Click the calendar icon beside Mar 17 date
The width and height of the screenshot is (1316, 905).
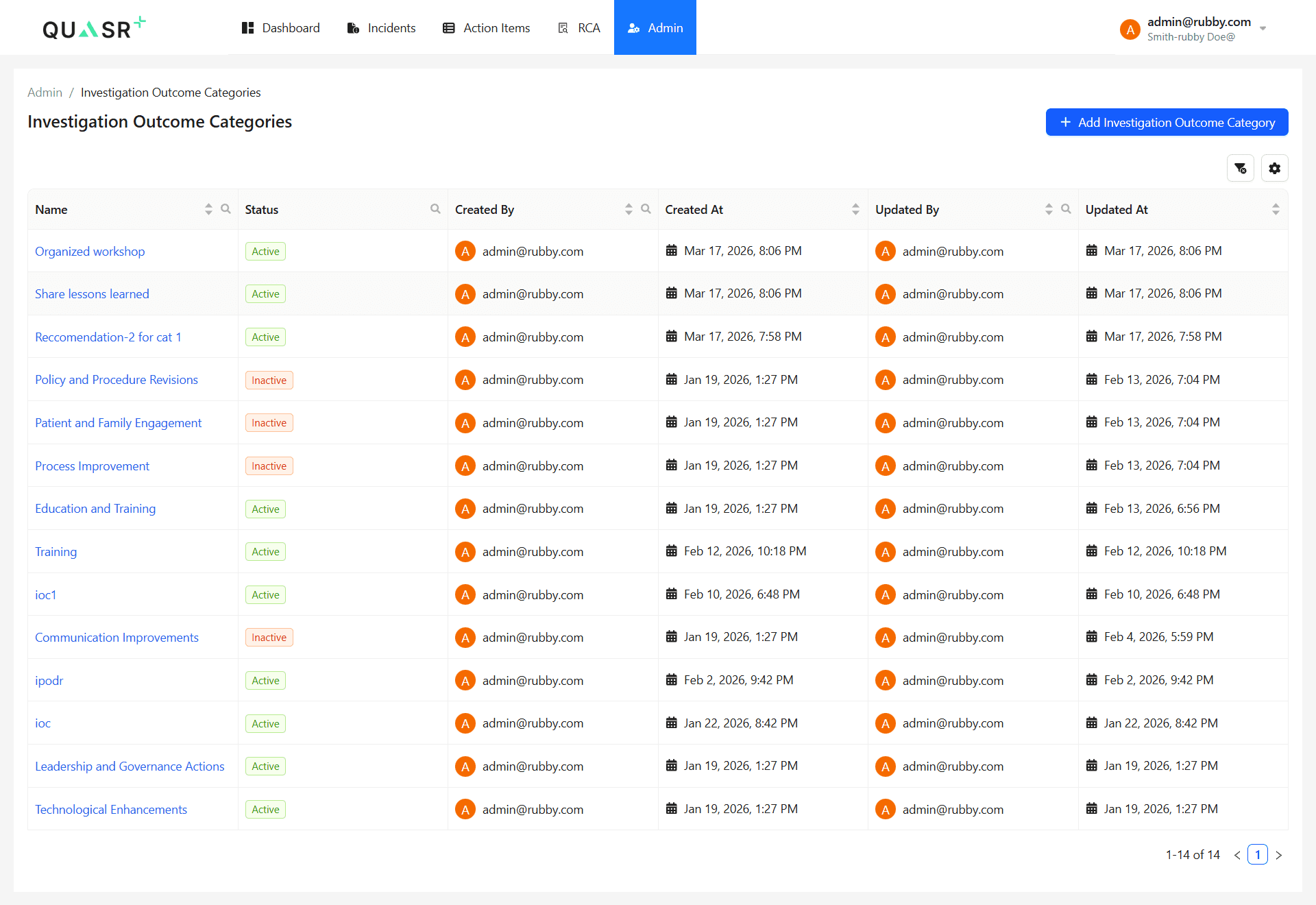pyautogui.click(x=671, y=250)
